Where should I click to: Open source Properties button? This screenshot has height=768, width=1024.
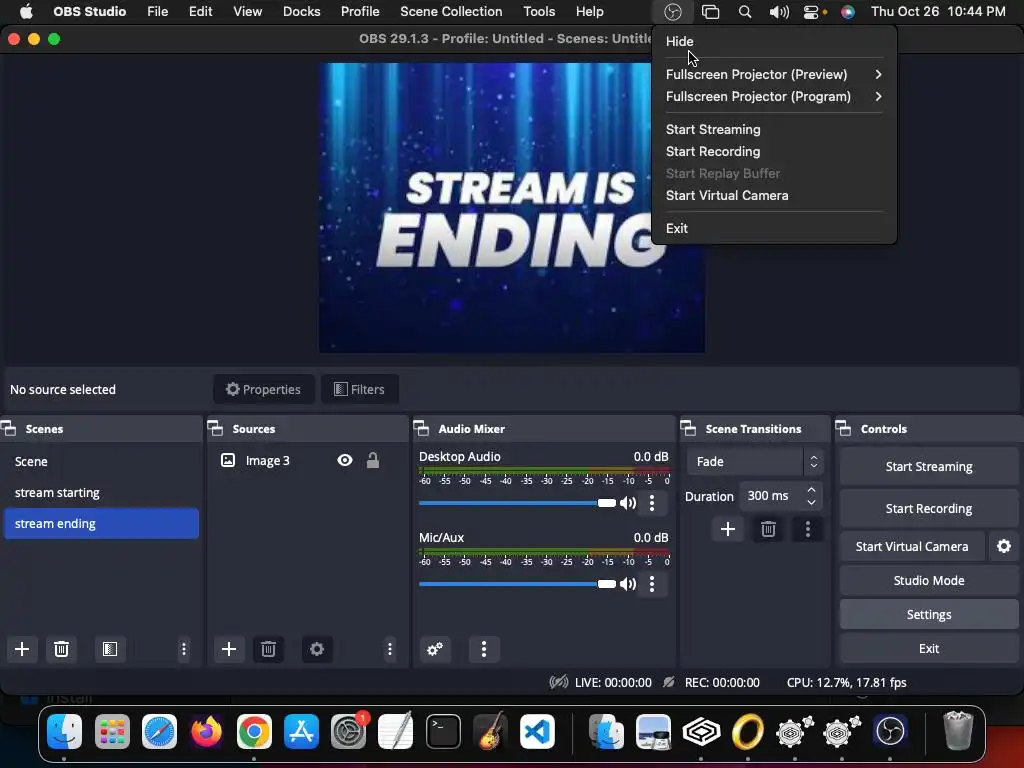coord(264,389)
